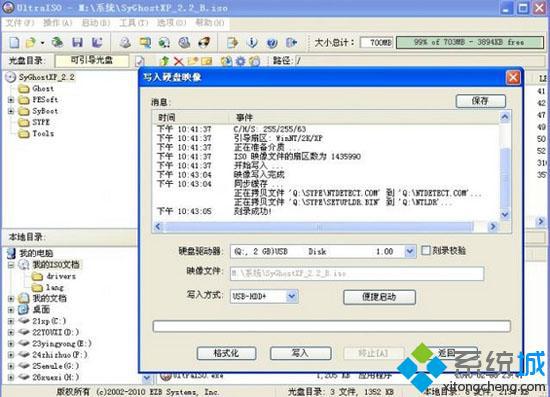Click the Convert image format icon
550x397 pixels.
164,43
